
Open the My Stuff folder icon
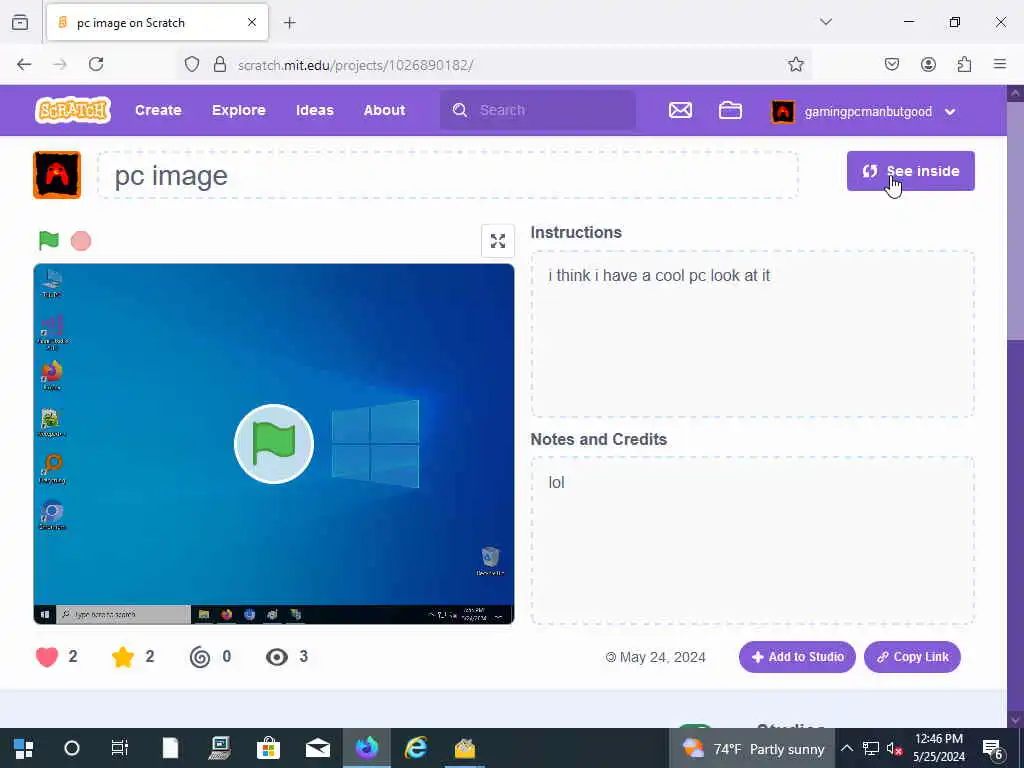[x=730, y=110]
